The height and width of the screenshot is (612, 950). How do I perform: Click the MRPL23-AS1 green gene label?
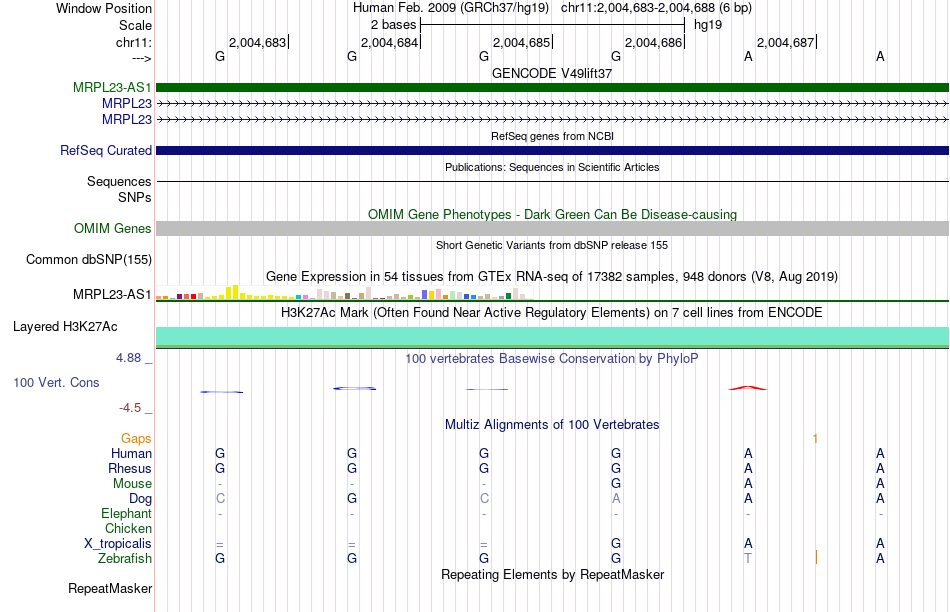pyautogui.click(x=112, y=87)
